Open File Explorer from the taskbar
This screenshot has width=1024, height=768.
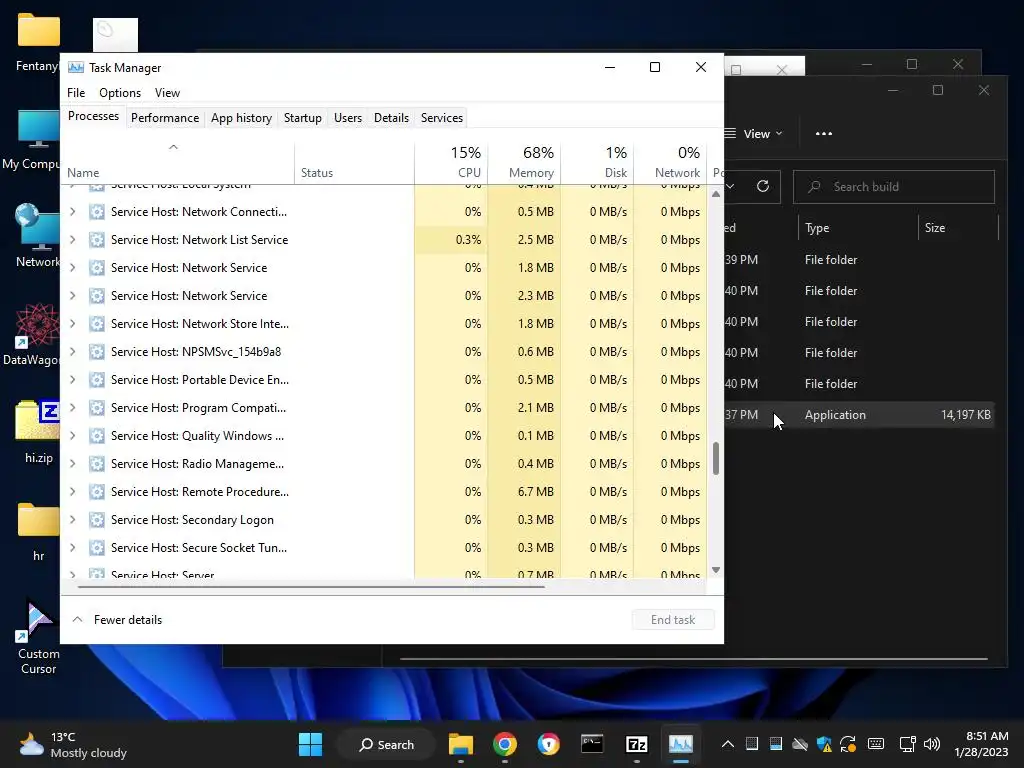[460, 744]
